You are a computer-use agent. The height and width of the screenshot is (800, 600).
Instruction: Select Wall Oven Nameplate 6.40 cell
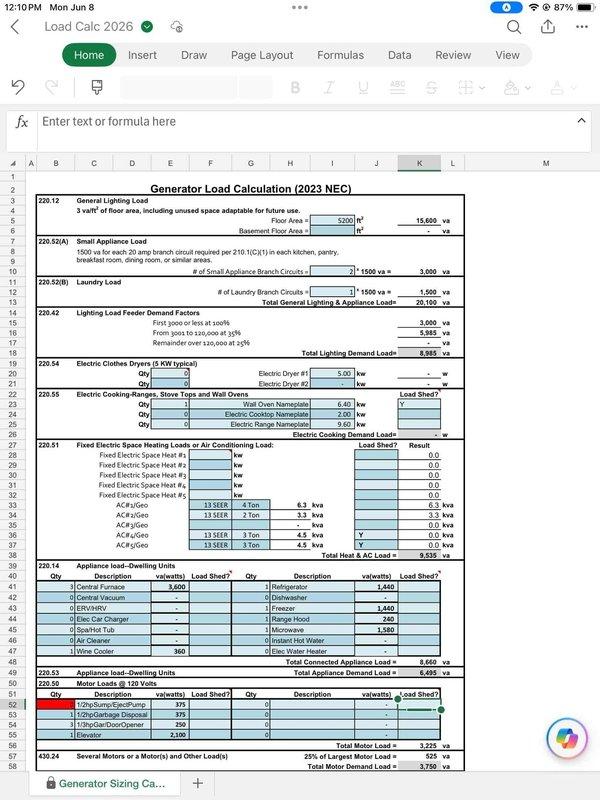tap(332, 404)
